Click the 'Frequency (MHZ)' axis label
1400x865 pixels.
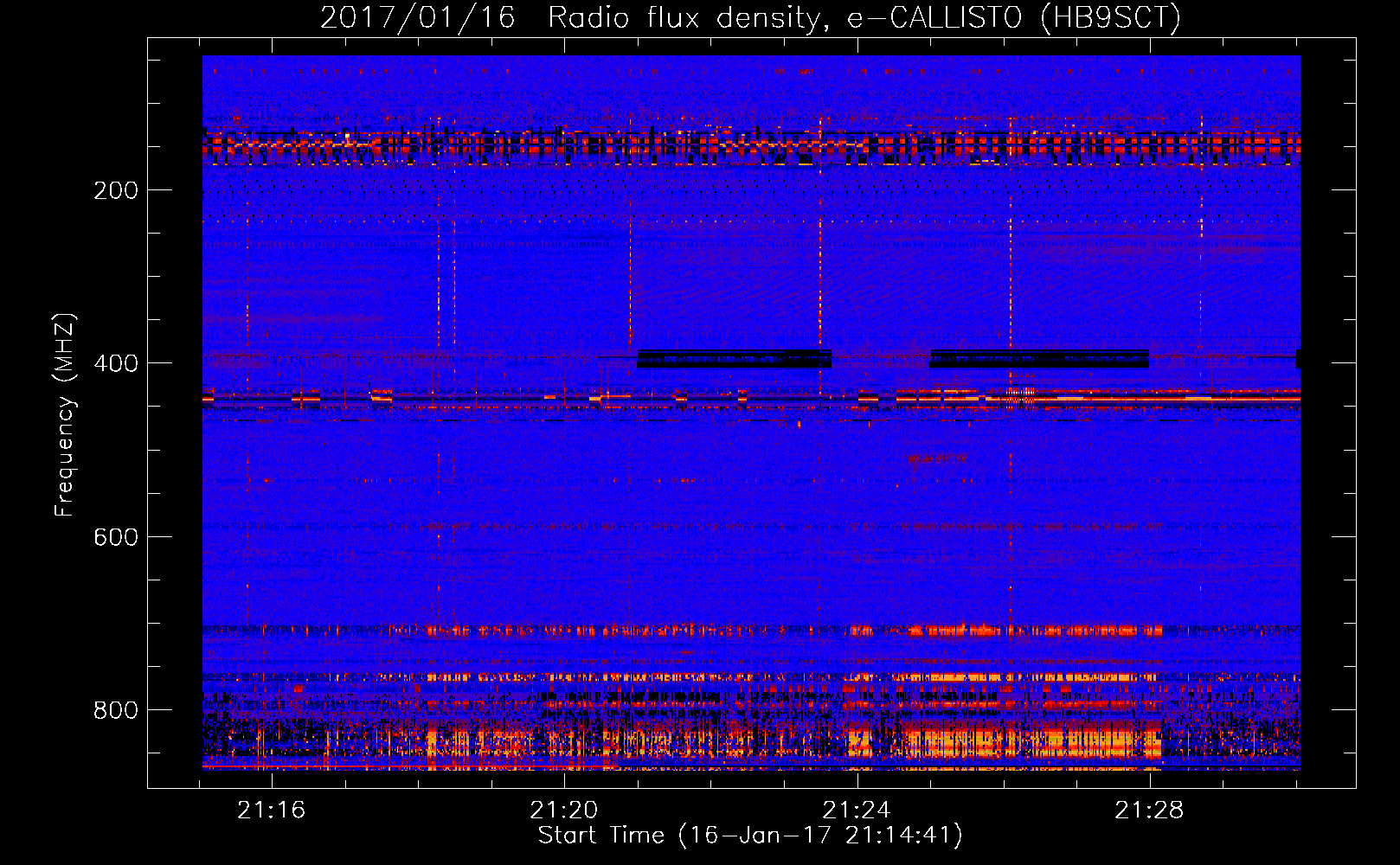point(65,414)
